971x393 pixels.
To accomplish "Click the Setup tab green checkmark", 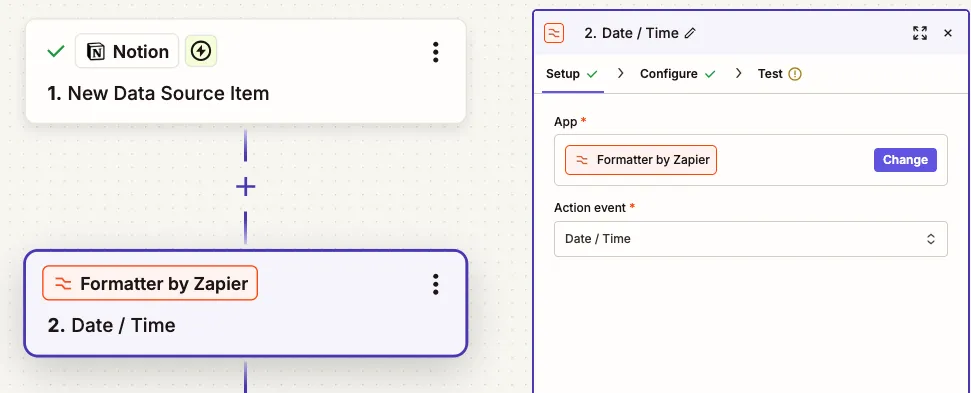I will [592, 74].
